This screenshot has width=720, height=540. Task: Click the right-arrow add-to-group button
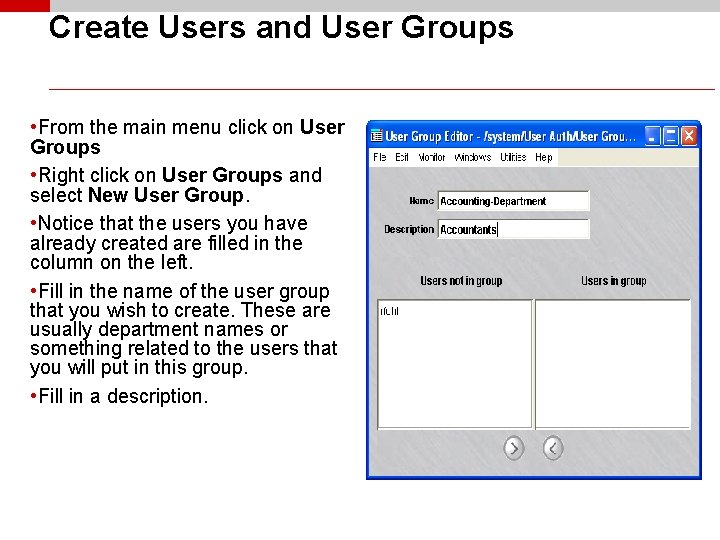[x=513, y=448]
